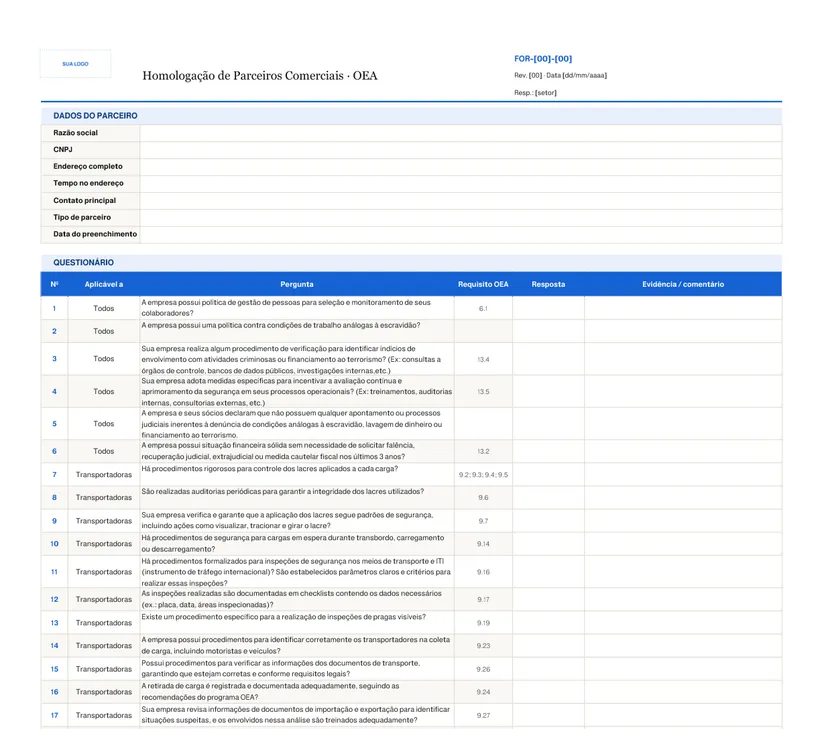832x729 pixels.
Task: Click the Nº column header
Action: (54, 284)
